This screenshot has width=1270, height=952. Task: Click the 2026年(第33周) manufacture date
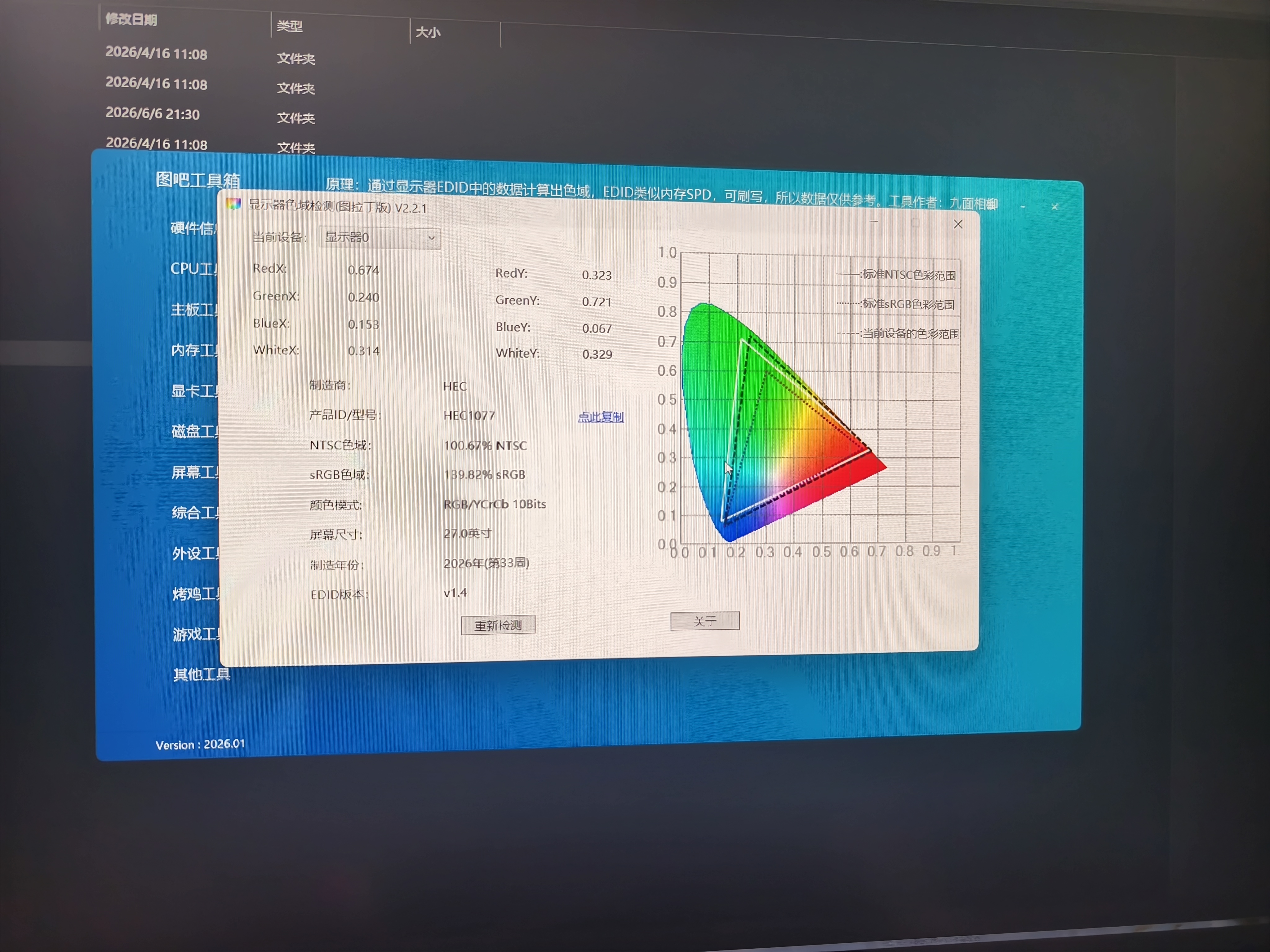click(486, 563)
